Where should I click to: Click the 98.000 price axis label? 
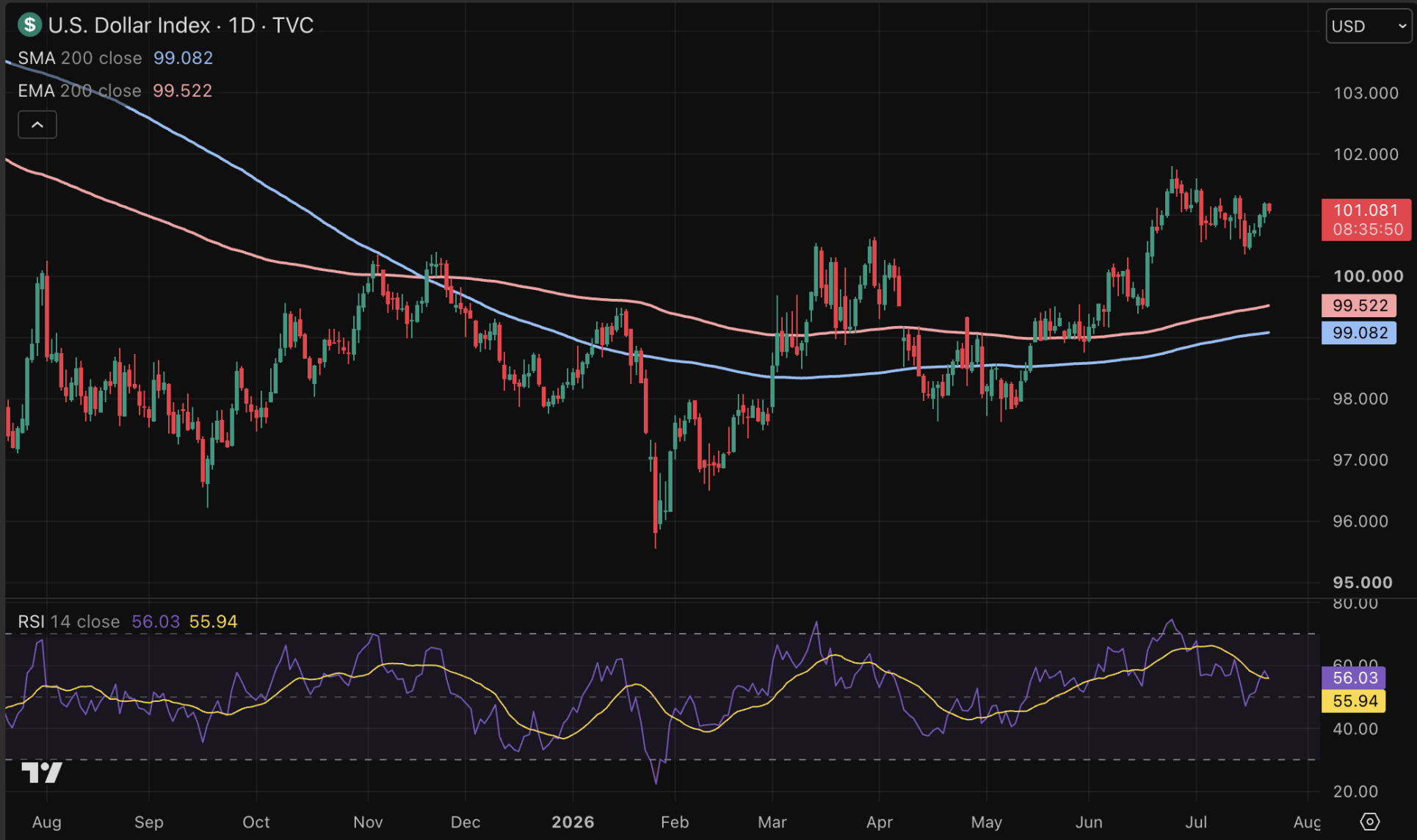point(1360,399)
